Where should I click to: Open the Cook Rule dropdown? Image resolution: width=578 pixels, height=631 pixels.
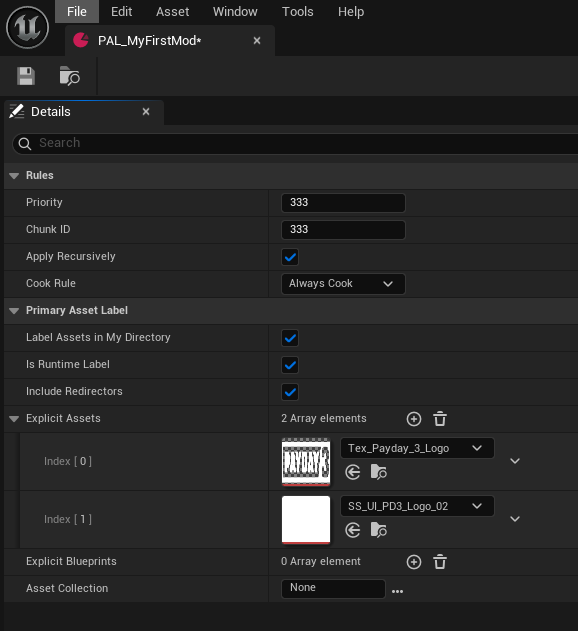[x=343, y=284]
